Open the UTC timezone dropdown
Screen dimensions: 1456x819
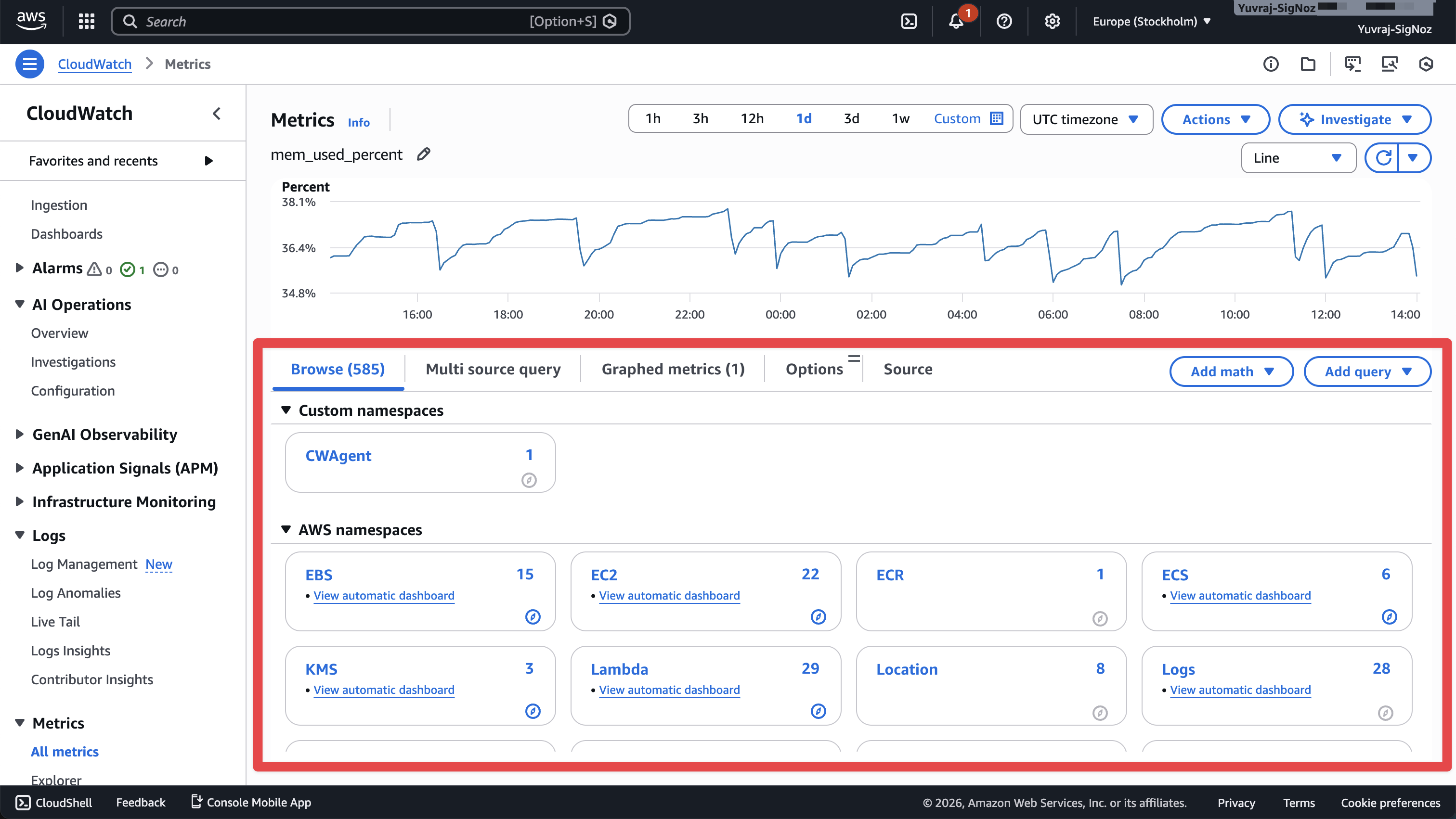tap(1086, 119)
